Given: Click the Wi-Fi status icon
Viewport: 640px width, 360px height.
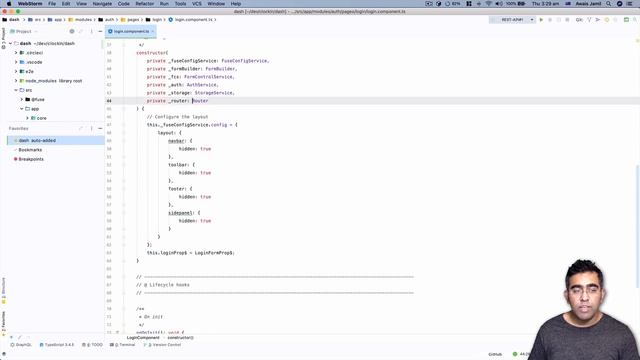Looking at the screenshot, I should (489, 4).
